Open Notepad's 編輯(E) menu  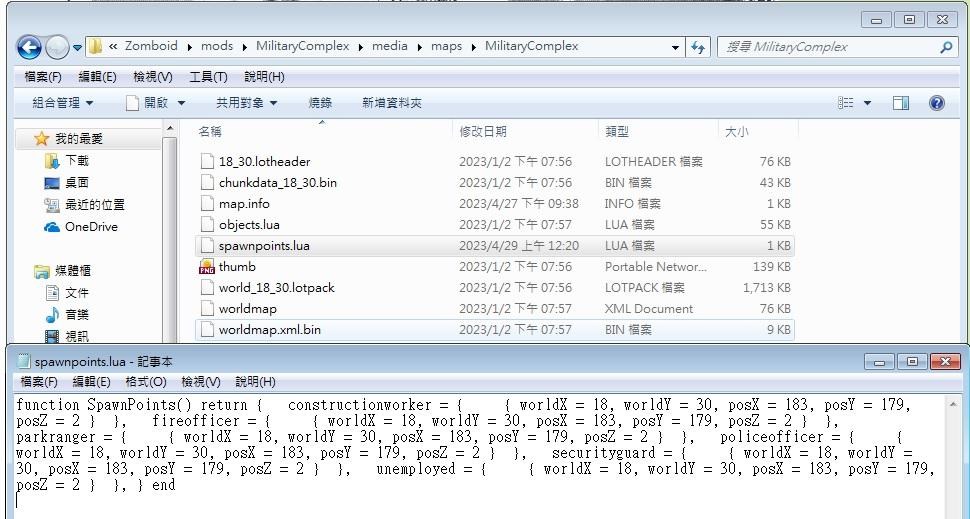pyautogui.click(x=92, y=382)
